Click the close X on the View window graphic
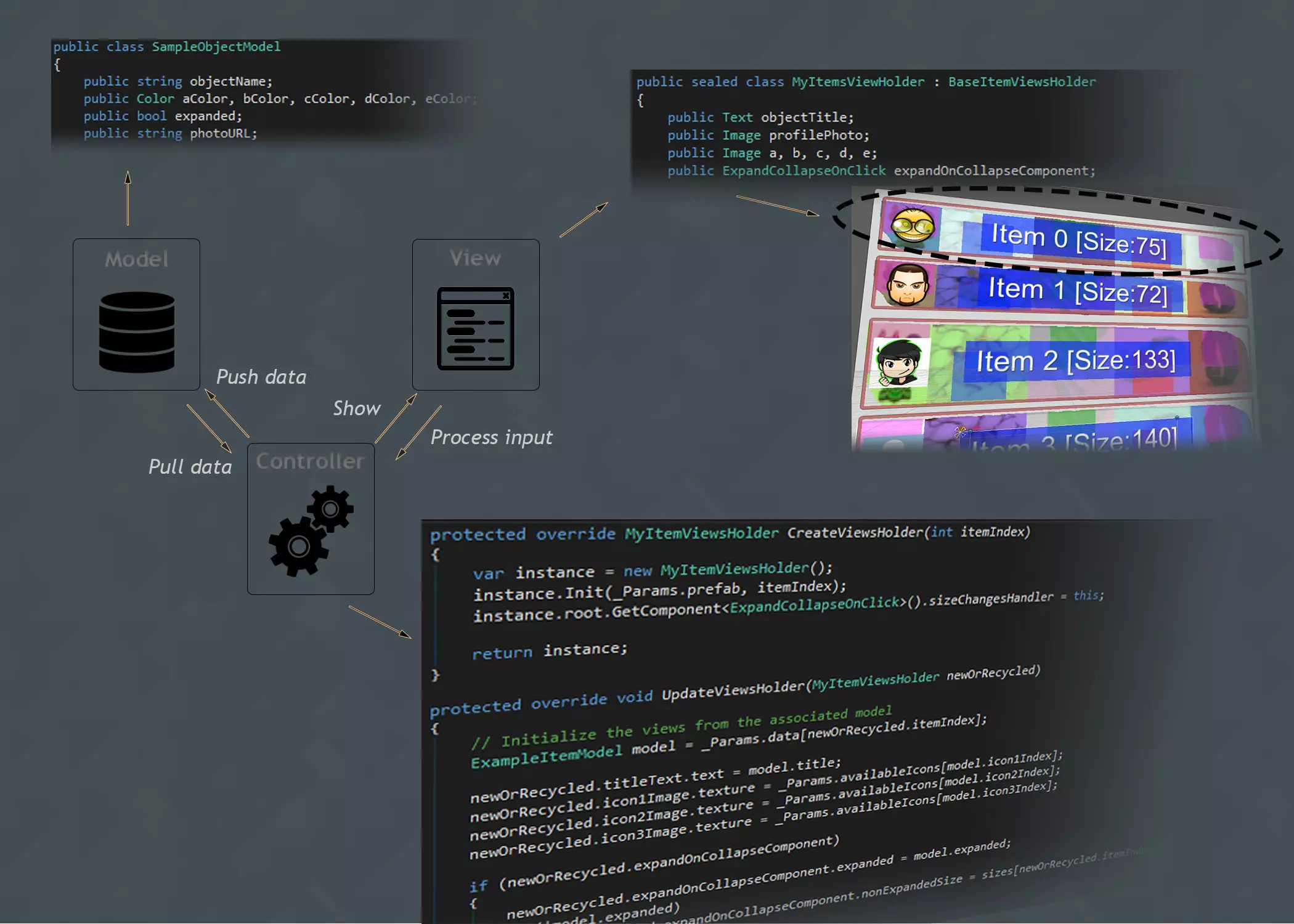Image resolution: width=1294 pixels, height=924 pixels. coord(507,295)
